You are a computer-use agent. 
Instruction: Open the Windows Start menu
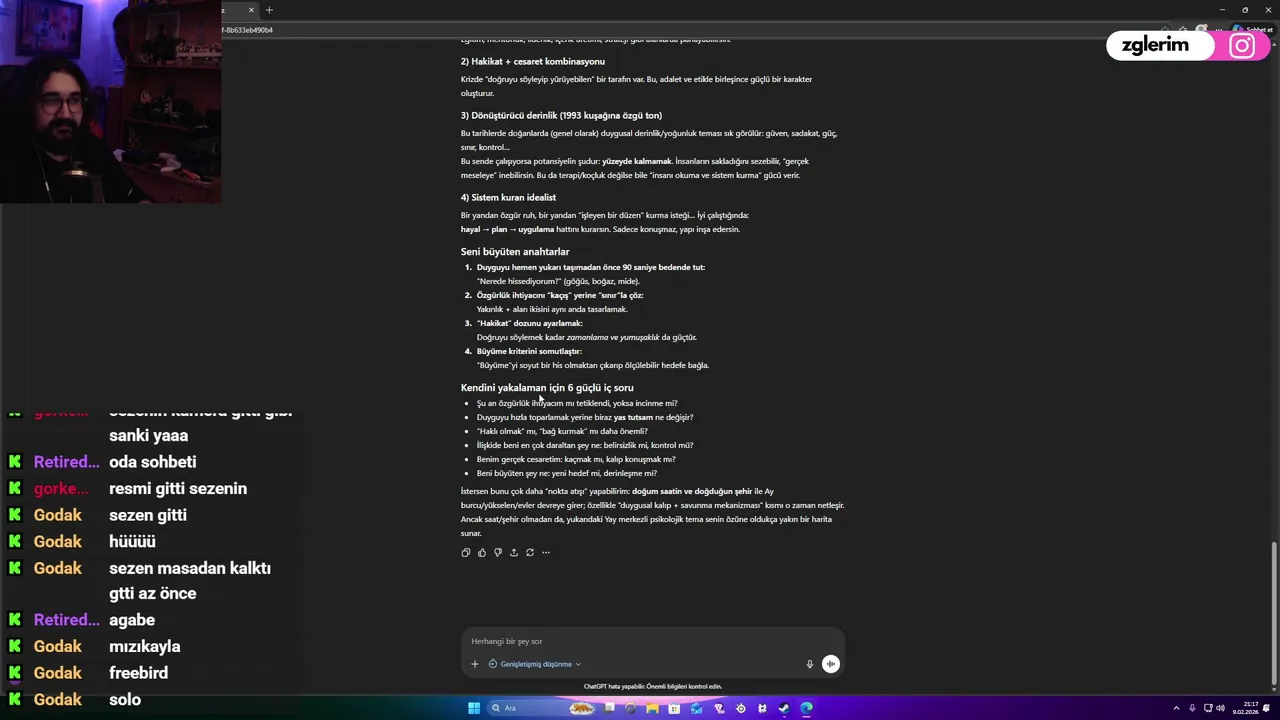(474, 708)
